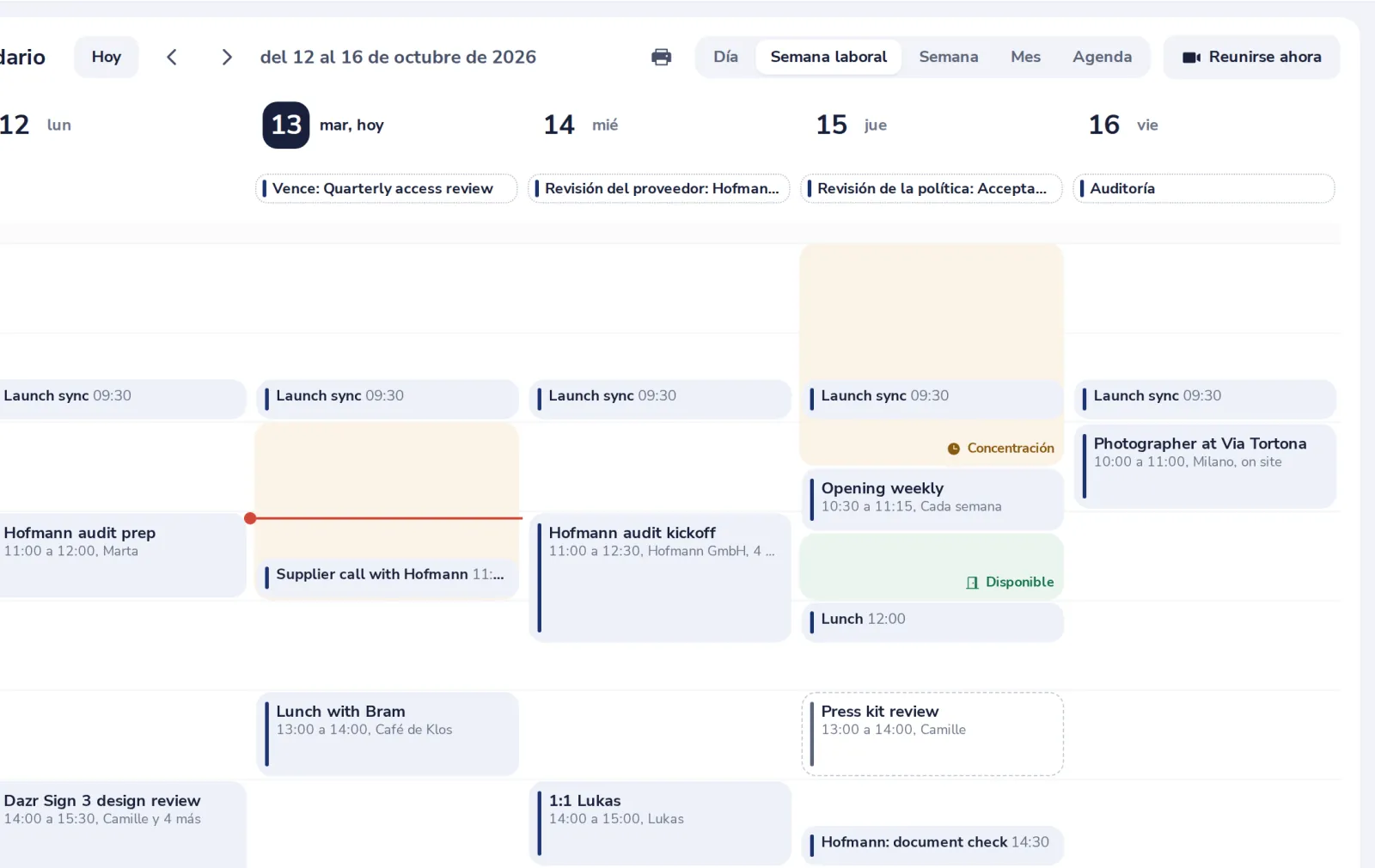Click the Disponible door icon on Thursday
Screen dimensions: 1375x868
point(972,583)
